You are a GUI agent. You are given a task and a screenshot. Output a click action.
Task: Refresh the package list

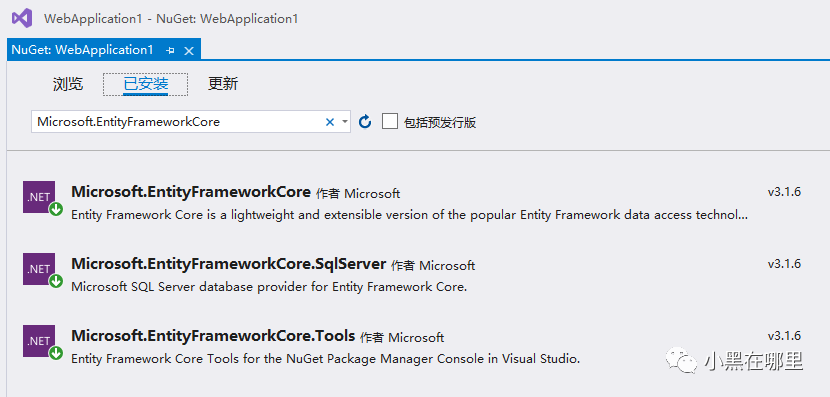pyautogui.click(x=365, y=122)
